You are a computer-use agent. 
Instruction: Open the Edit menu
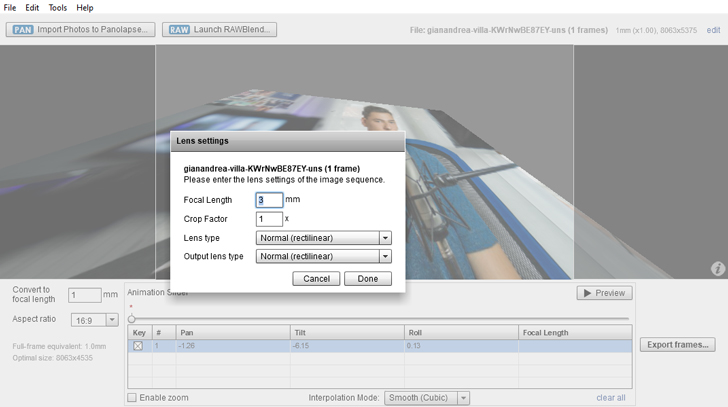(x=33, y=7)
